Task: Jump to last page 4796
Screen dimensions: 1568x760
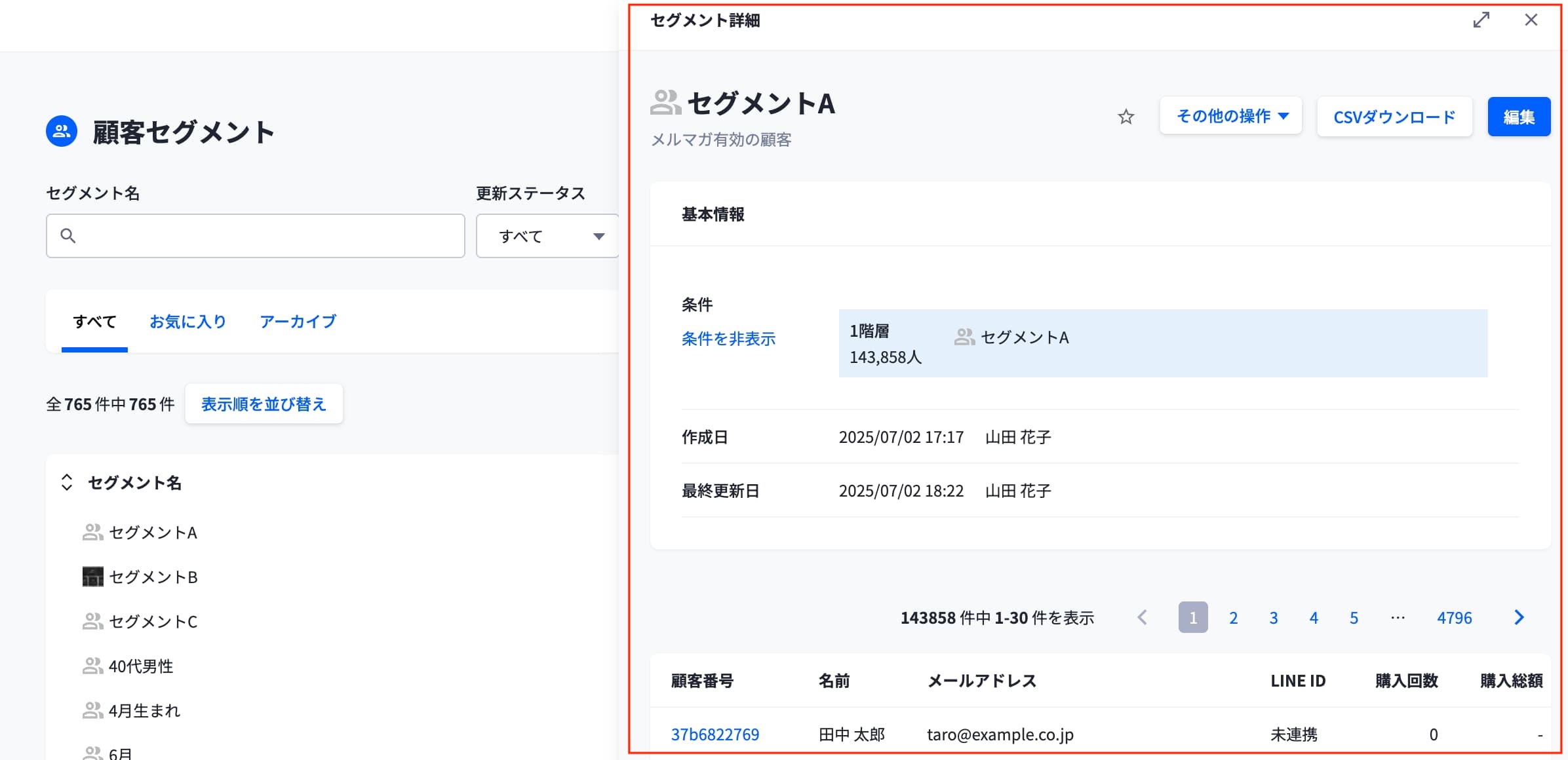Action: (1454, 618)
